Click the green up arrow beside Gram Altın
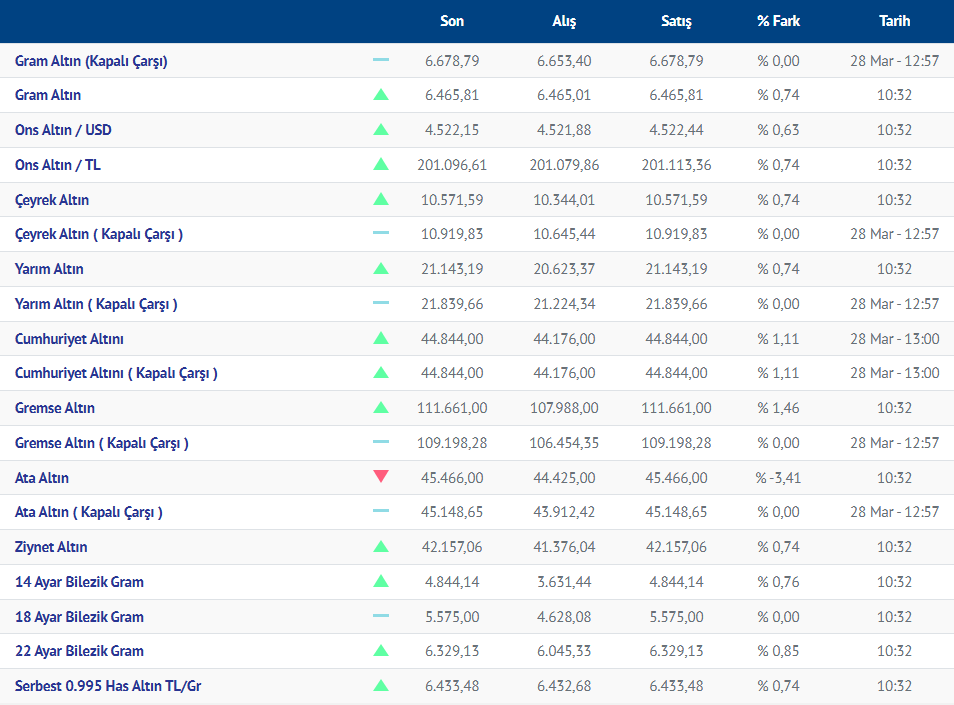The image size is (954, 705). point(381,95)
